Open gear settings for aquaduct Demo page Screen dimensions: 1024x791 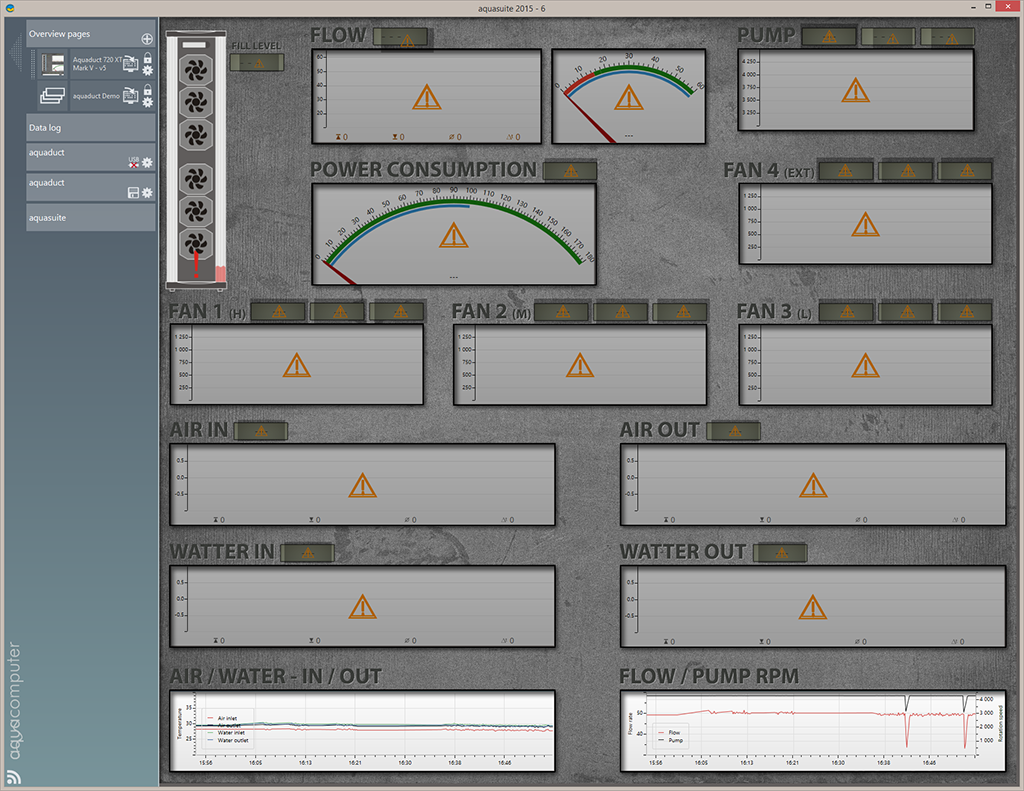pyautogui.click(x=147, y=103)
